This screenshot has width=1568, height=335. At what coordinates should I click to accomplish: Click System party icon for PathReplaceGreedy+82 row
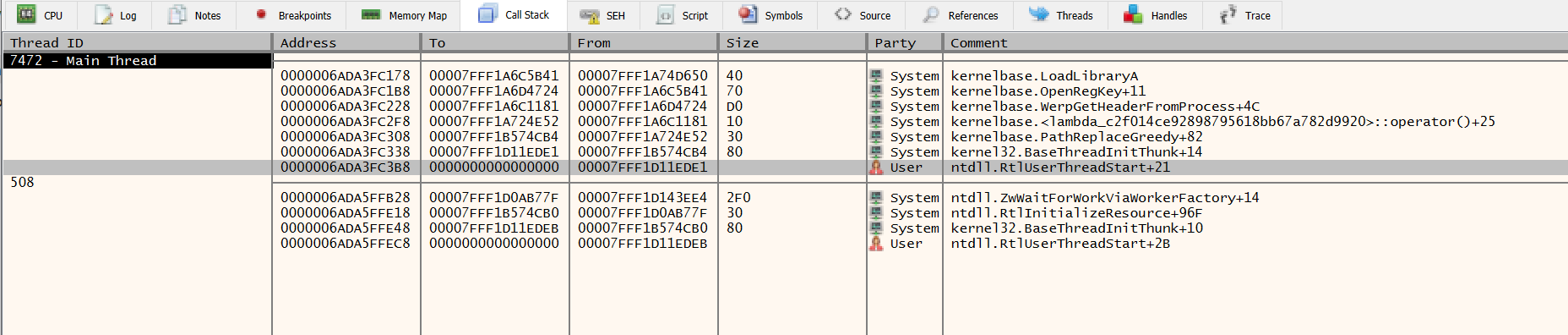(876, 137)
